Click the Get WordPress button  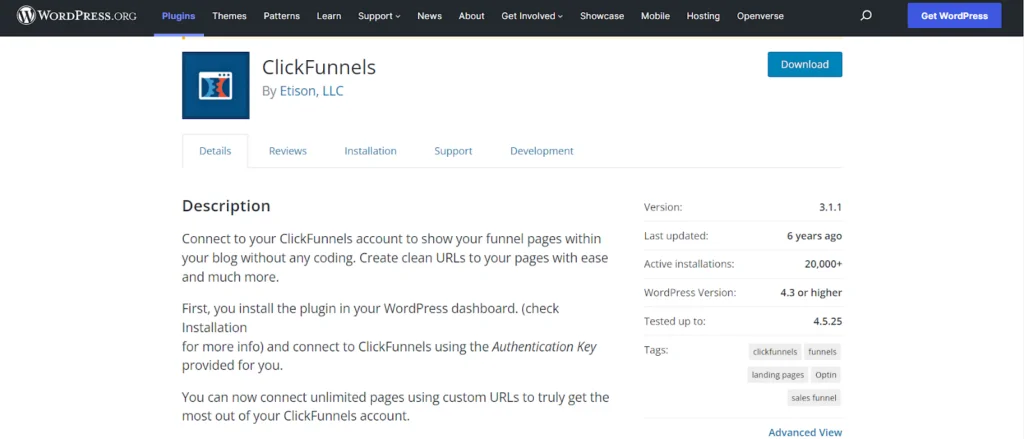click(x=954, y=16)
